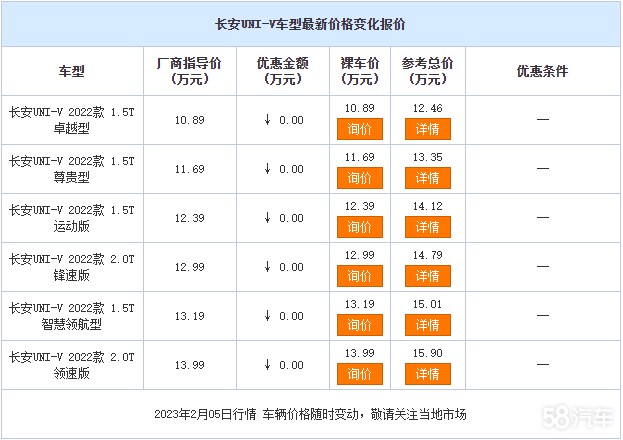Click the 裸车价 column header
This screenshot has height=440, width=623.
click(360, 71)
